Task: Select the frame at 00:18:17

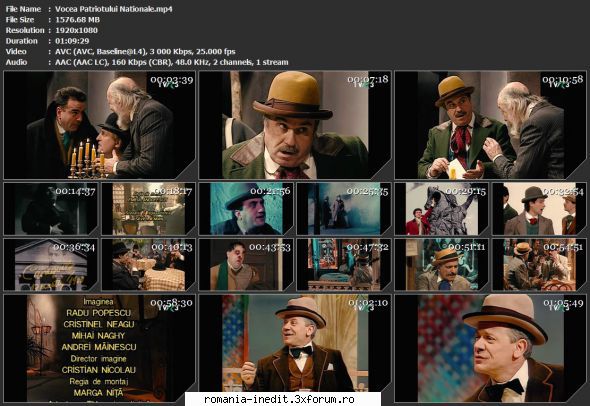Action: (x=149, y=209)
